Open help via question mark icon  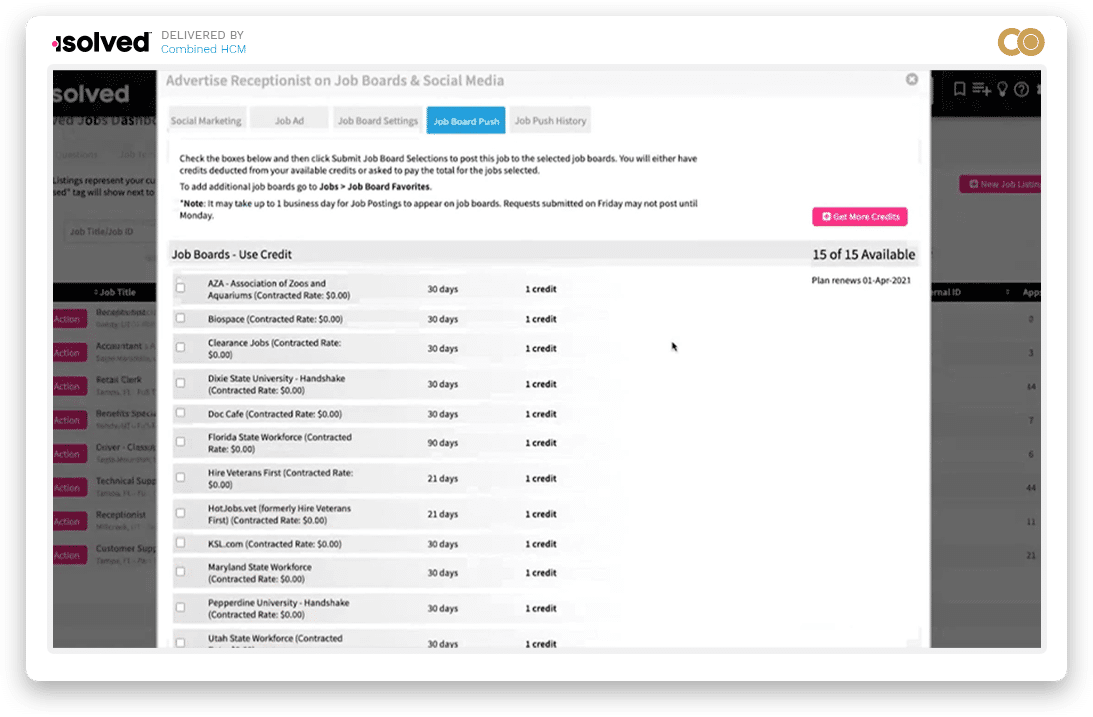point(1021,89)
